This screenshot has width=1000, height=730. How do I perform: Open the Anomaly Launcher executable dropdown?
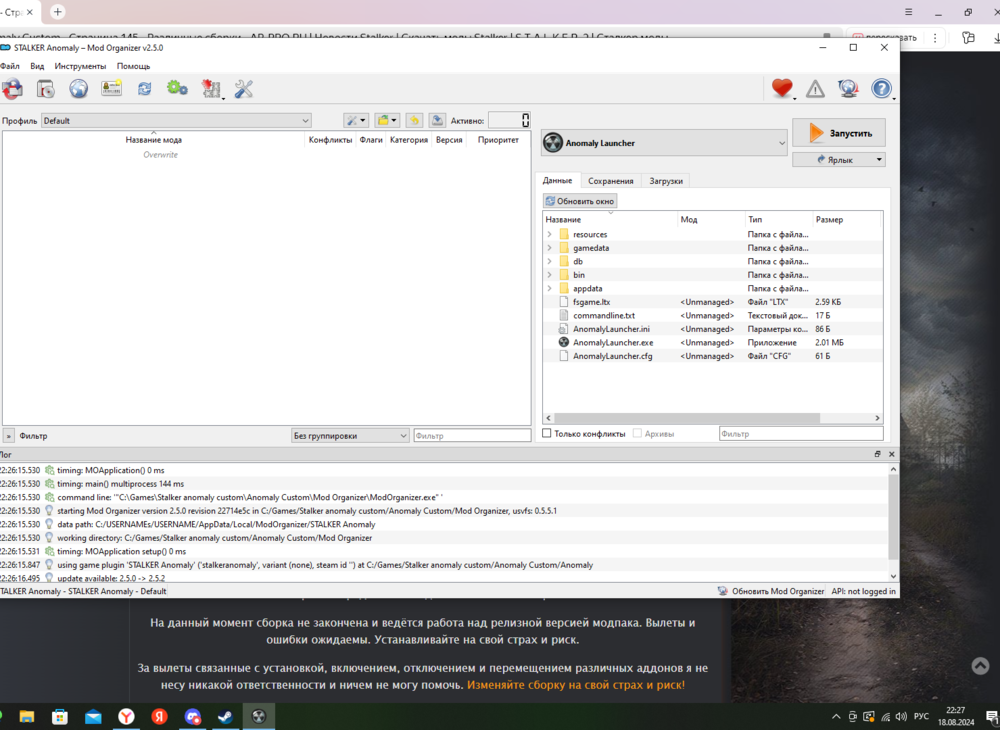coord(664,143)
